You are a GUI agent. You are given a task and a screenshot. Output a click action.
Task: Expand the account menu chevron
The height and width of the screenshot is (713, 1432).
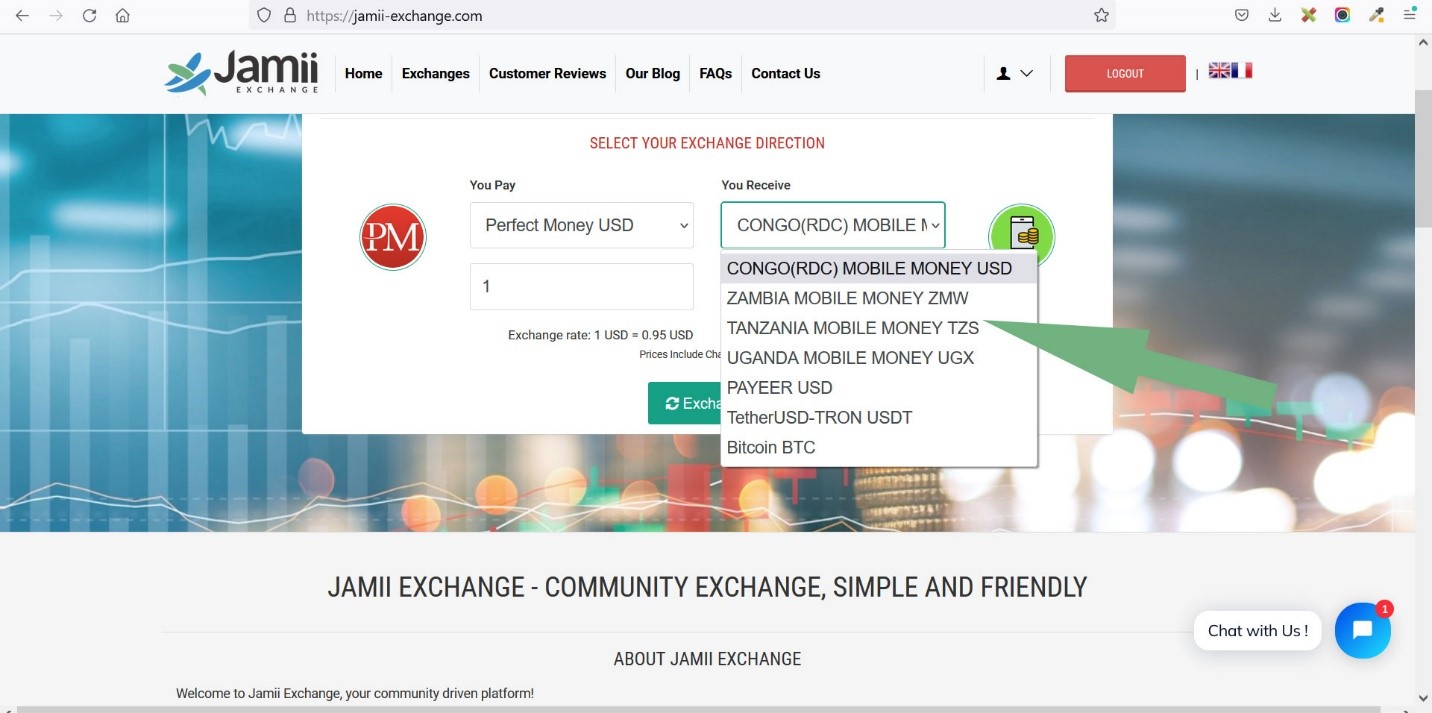click(1026, 74)
